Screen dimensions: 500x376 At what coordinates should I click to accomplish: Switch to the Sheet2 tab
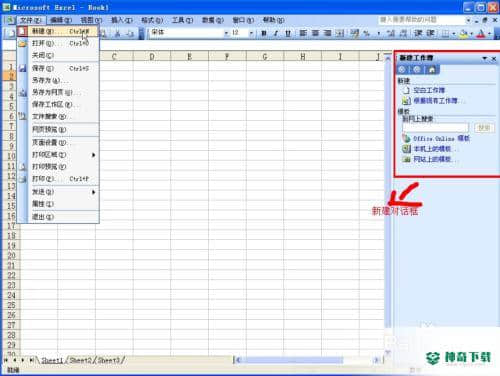pyautogui.click(x=81, y=360)
